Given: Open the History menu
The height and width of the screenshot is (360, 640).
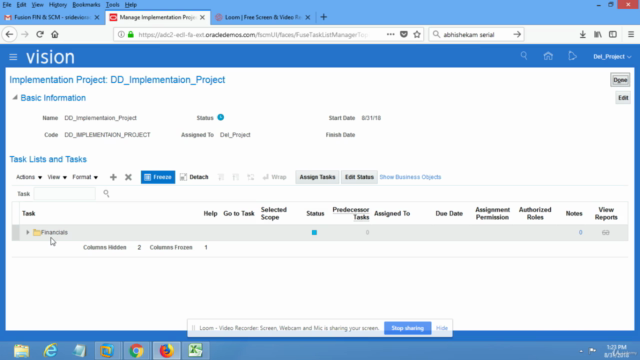Looking at the screenshot, I should [x=58, y=5].
